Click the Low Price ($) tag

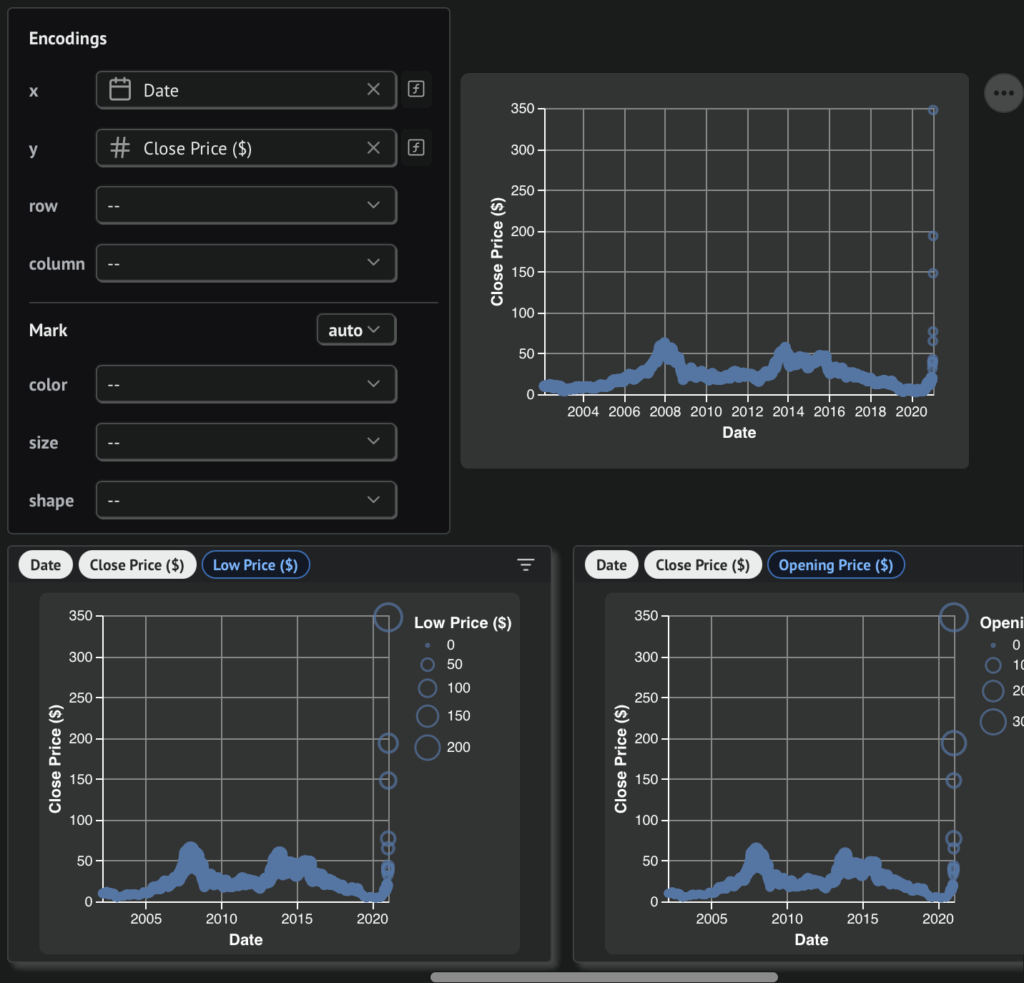coord(256,565)
